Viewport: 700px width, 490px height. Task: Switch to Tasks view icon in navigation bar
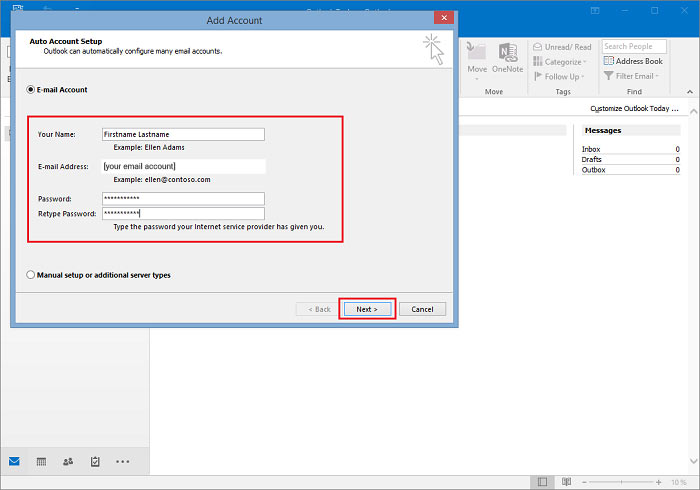95,461
